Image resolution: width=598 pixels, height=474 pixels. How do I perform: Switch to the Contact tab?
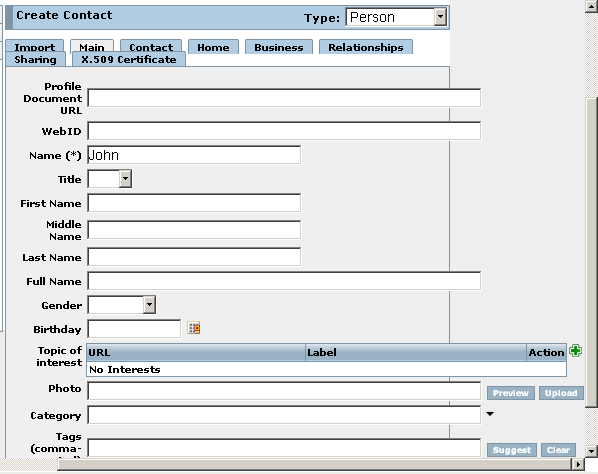tap(151, 47)
